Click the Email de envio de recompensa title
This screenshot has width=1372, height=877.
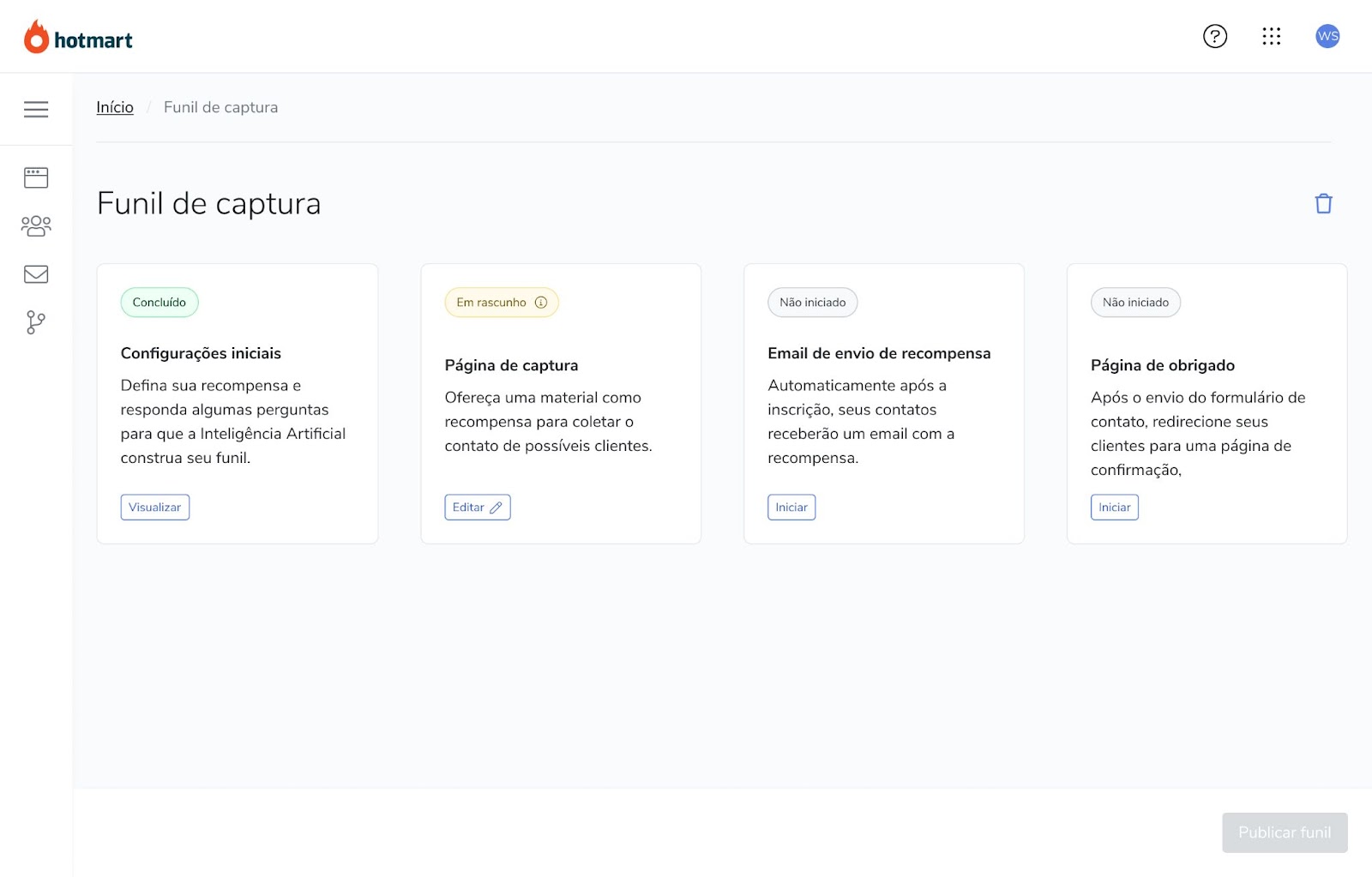tap(879, 353)
